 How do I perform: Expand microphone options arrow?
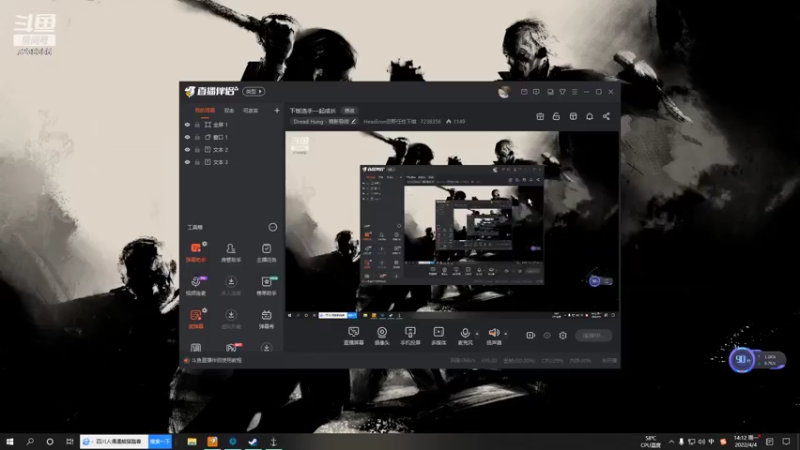477,334
